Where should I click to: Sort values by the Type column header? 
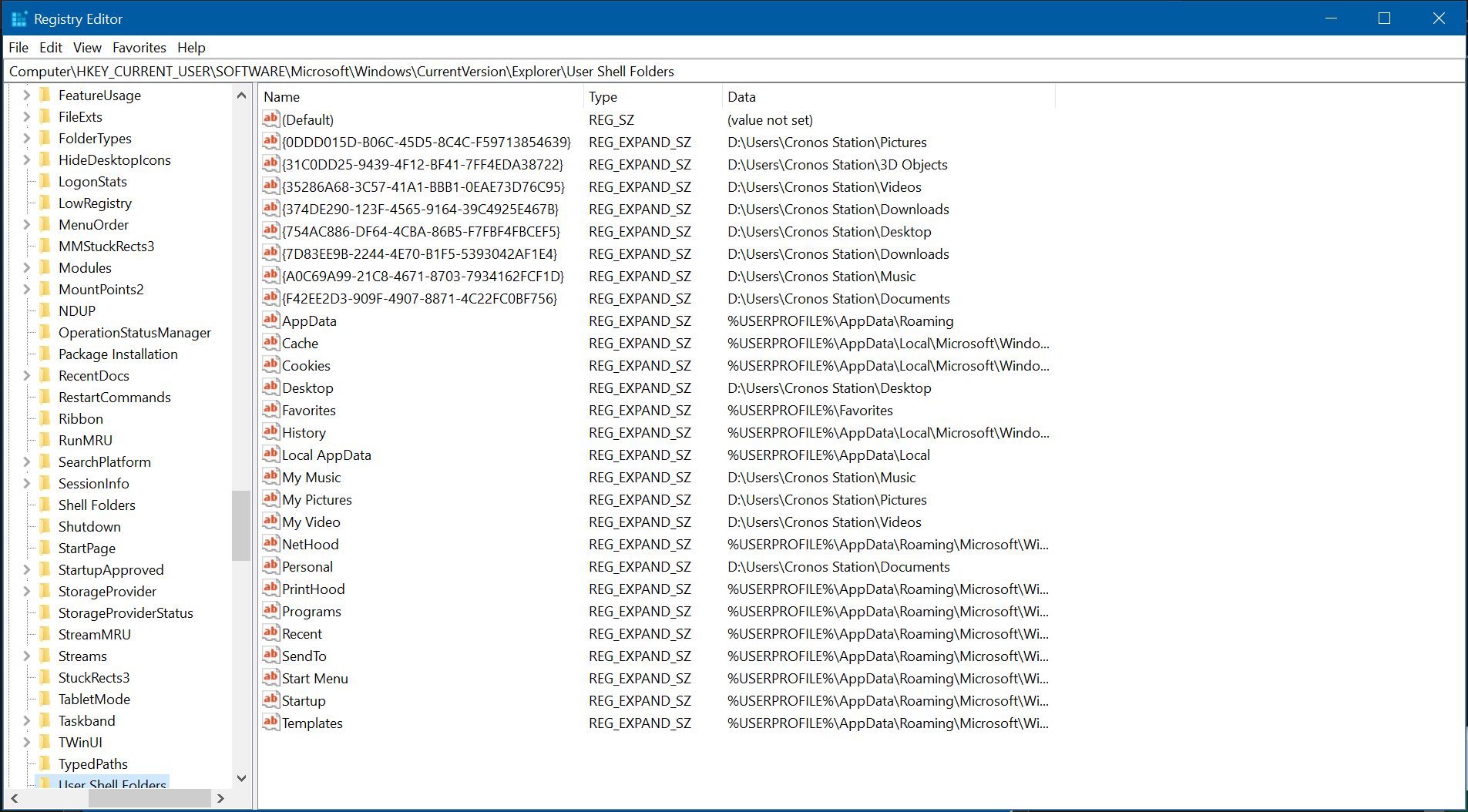[653, 97]
